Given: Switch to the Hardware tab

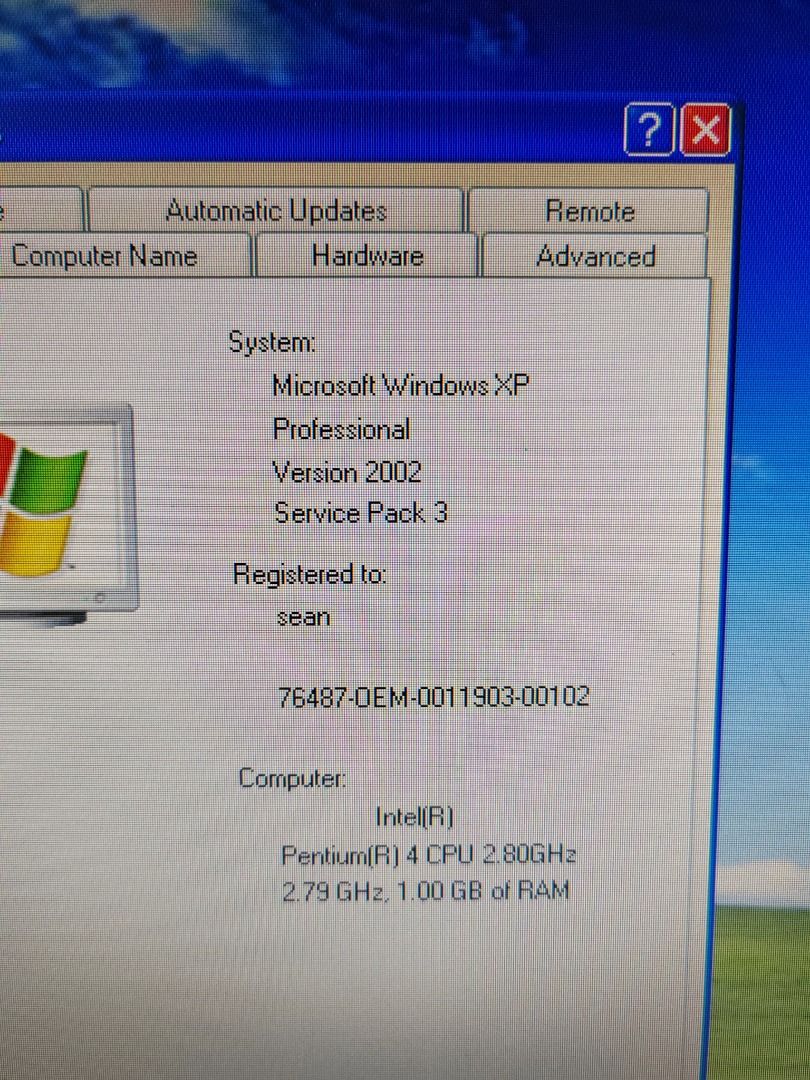Looking at the screenshot, I should pos(367,256).
